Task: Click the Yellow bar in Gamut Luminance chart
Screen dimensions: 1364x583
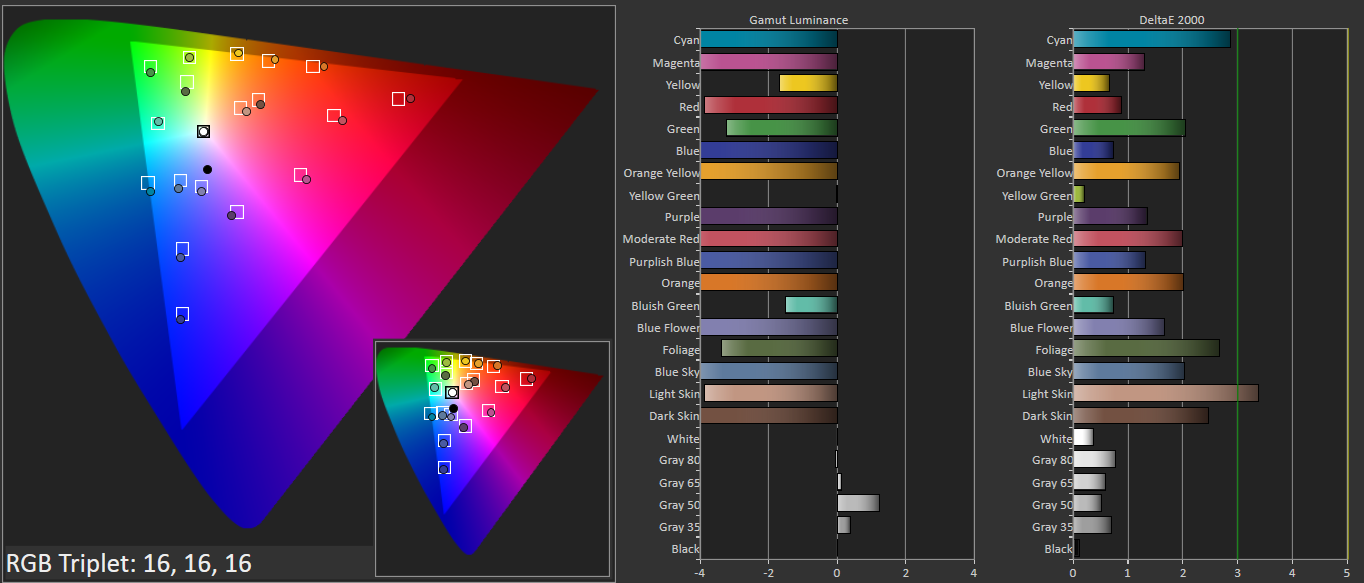Action: coord(808,84)
